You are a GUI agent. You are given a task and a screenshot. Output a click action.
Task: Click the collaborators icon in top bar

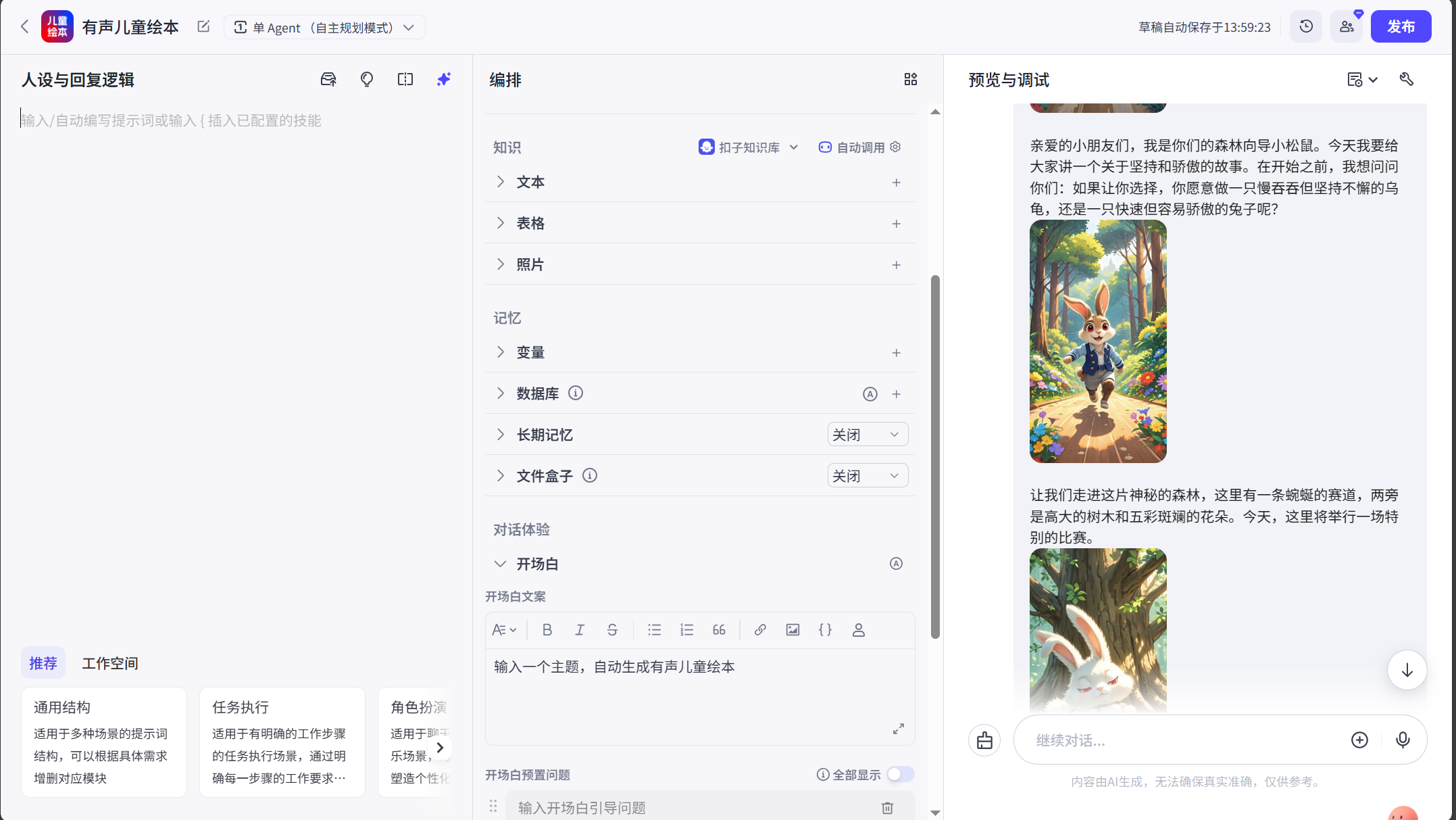1346,26
